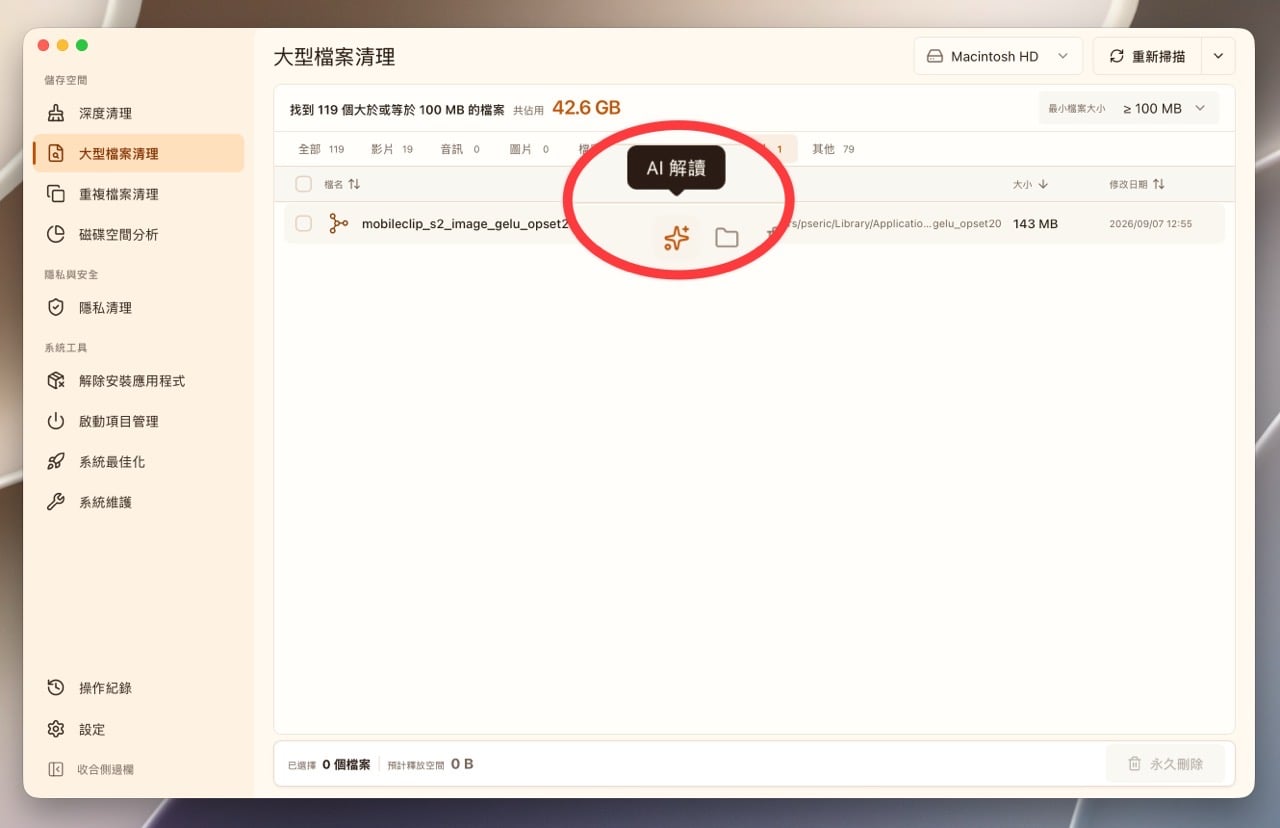Click the file name mobileclip_s2_image_gelu_opset
The width and height of the screenshot is (1280, 828).
465,224
